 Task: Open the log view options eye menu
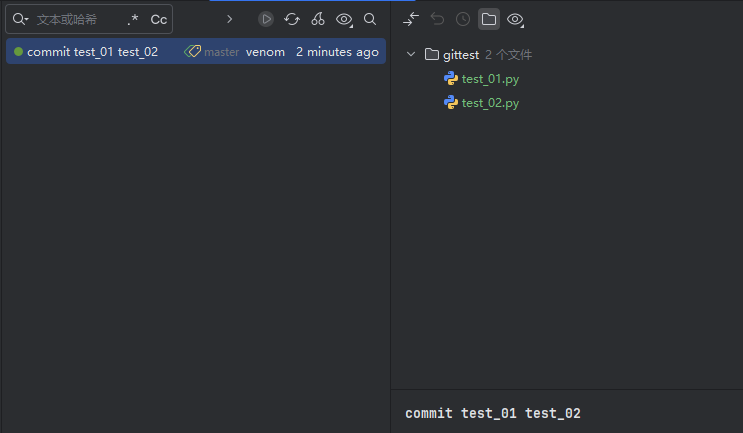click(x=344, y=19)
